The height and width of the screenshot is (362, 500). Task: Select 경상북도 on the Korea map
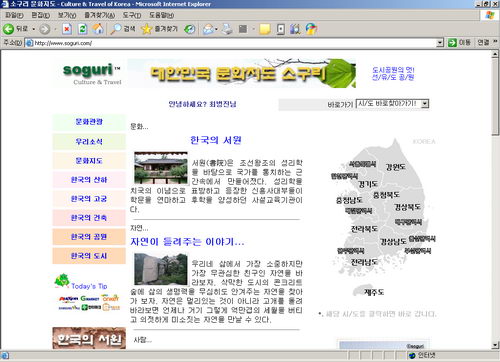pos(407,207)
